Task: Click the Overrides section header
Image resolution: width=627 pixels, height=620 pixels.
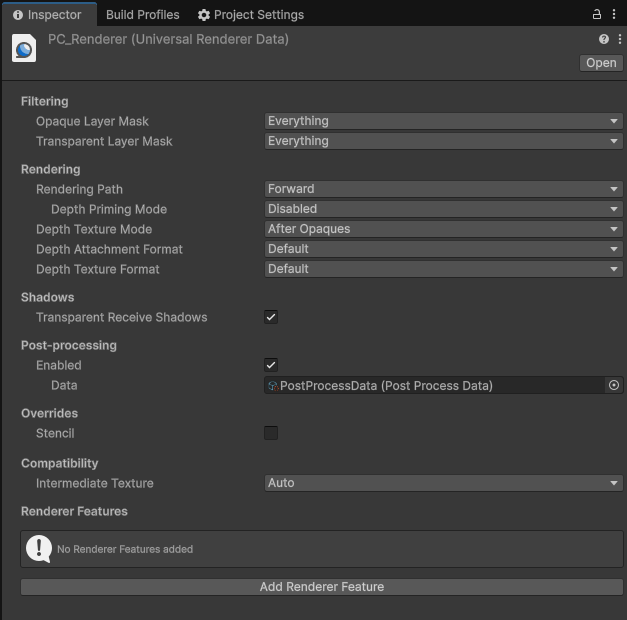Action: click(x=49, y=413)
